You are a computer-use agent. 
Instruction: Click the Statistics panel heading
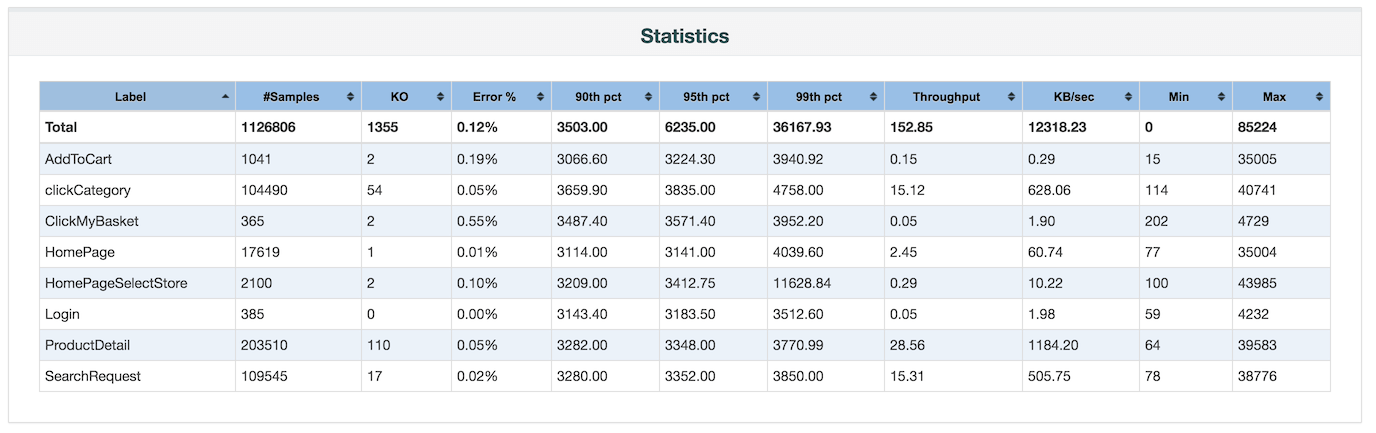[684, 36]
